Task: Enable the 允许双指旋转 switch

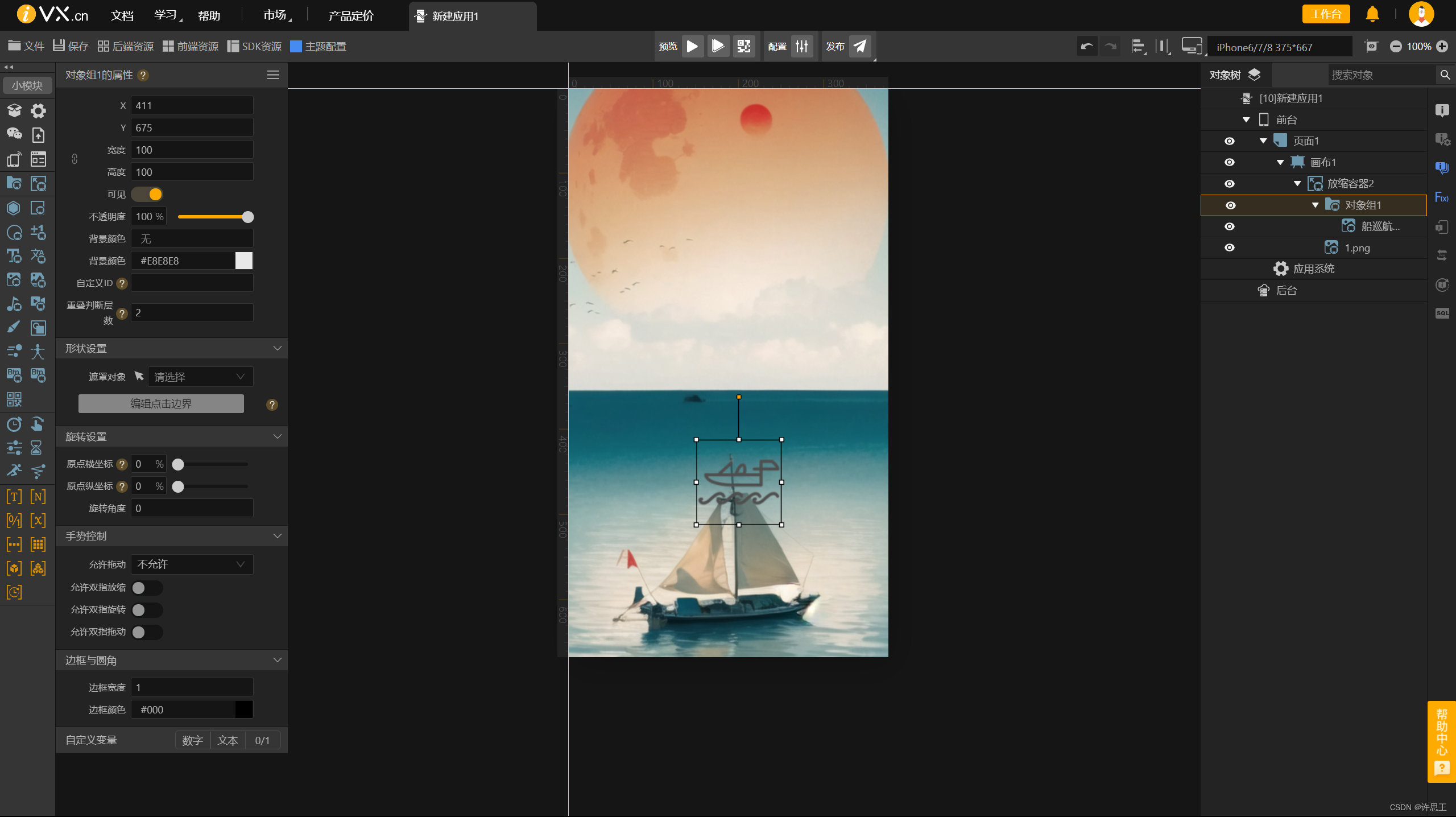Action: [x=147, y=610]
